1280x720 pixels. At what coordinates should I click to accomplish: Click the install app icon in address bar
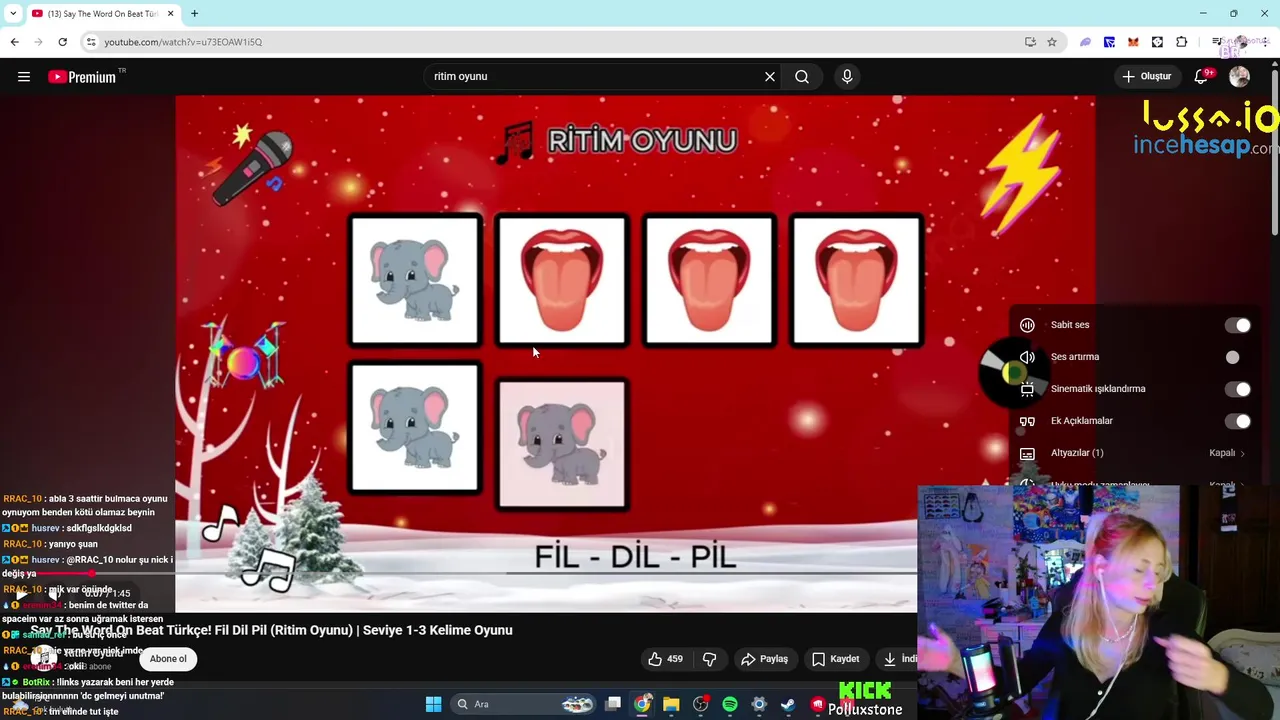pyautogui.click(x=1030, y=42)
